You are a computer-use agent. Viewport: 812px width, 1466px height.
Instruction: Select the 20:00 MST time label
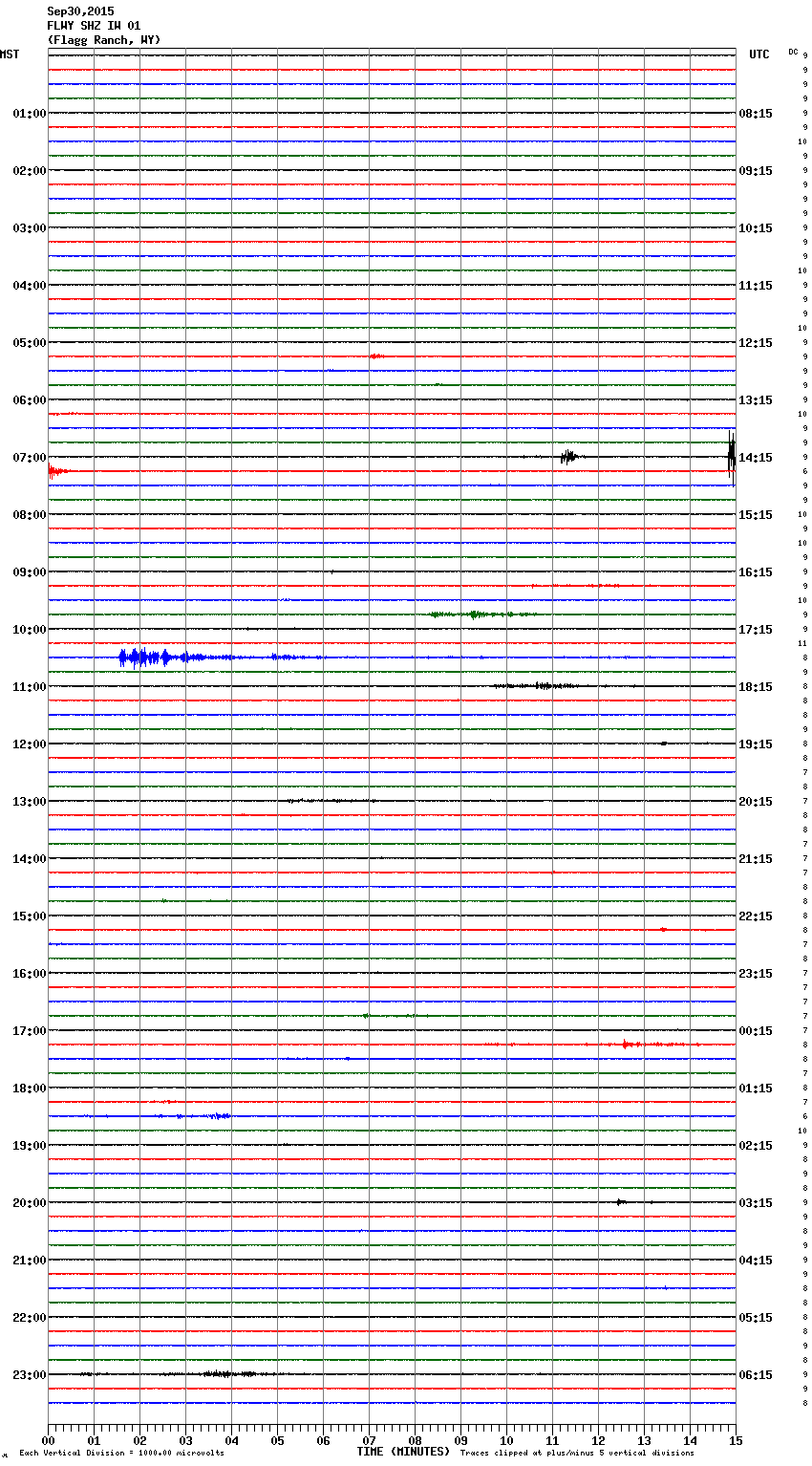pyautogui.click(x=30, y=1203)
